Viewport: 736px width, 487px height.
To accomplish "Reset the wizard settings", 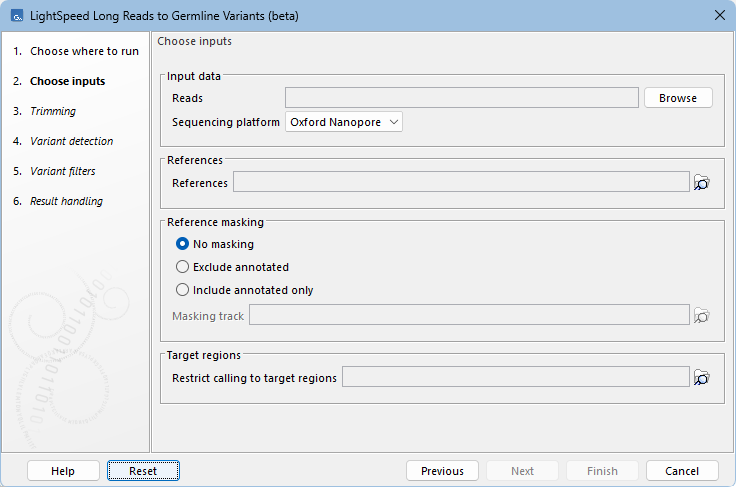I will click(143, 471).
